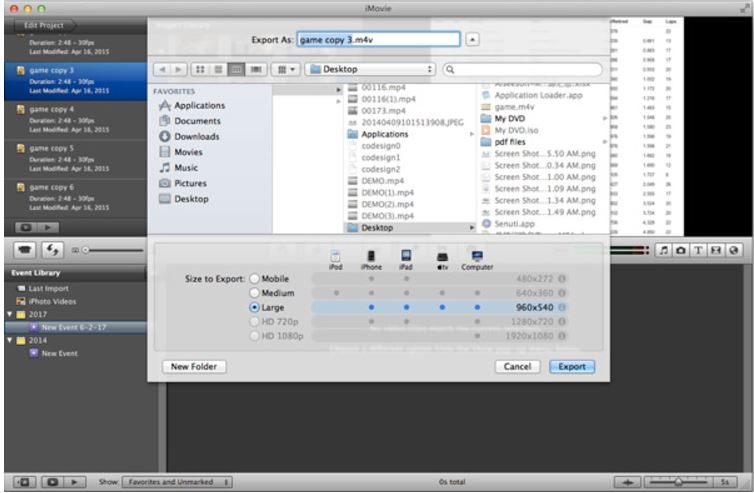
Task: Click the file dialog search field
Action: [x=523, y=69]
